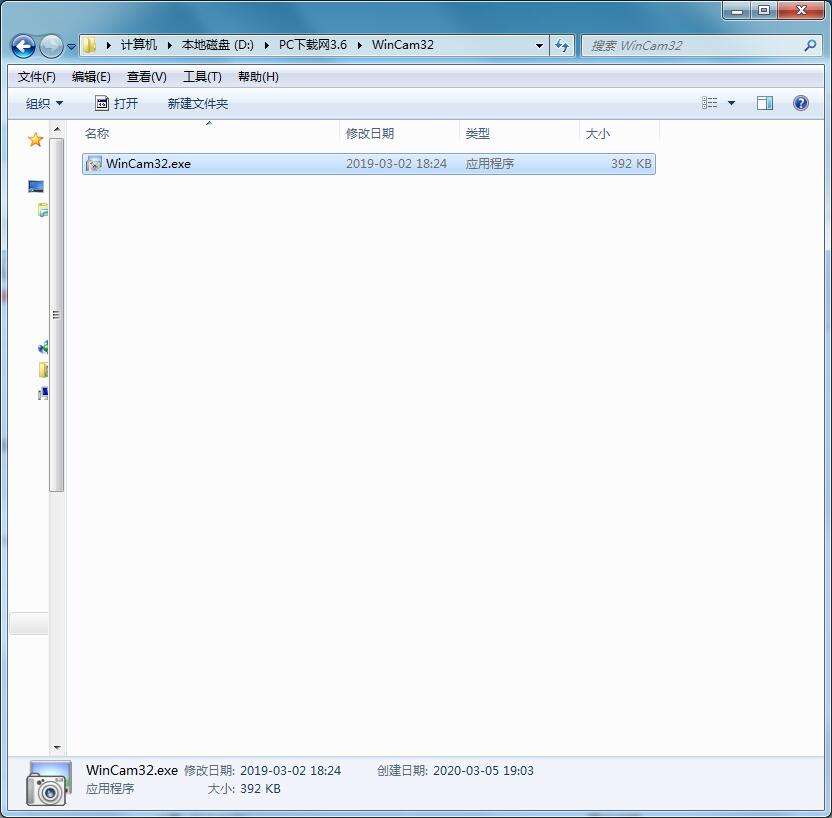832x818 pixels.
Task: Open the address bar history dropdown
Action: (539, 46)
